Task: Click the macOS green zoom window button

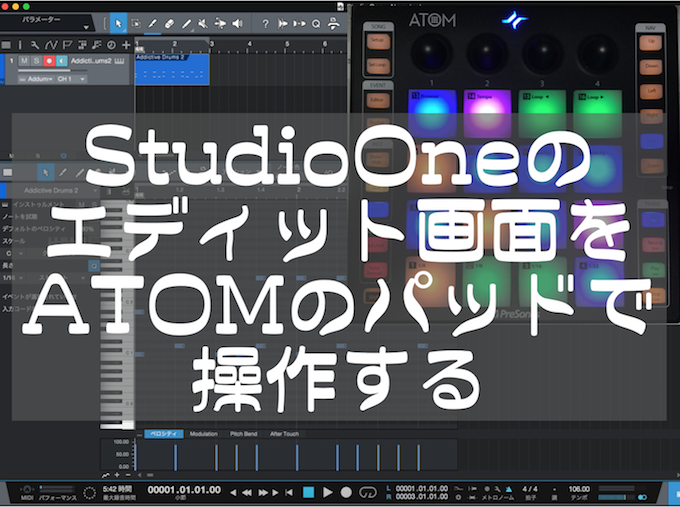Action: point(26,7)
